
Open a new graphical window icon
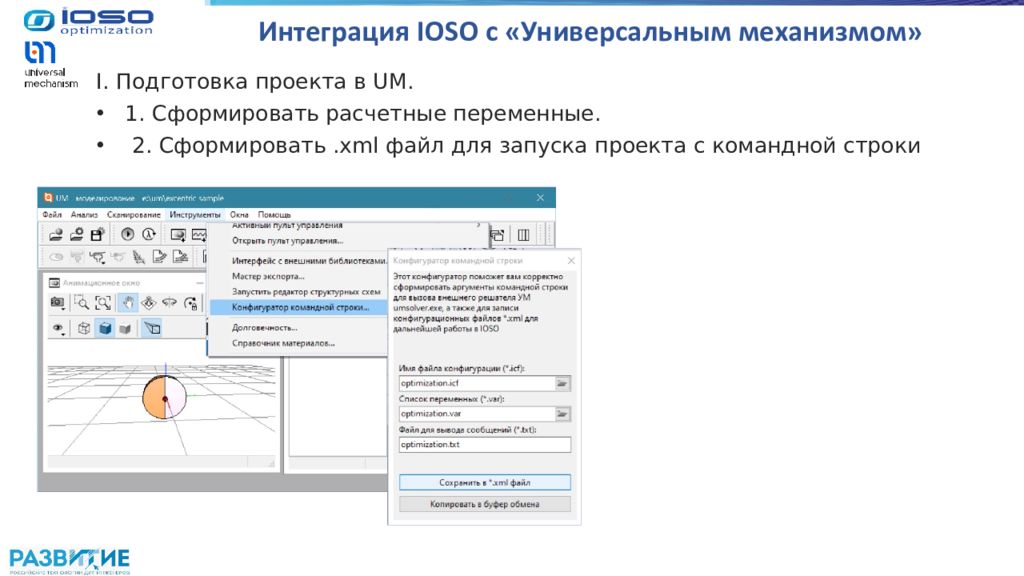(x=199, y=234)
